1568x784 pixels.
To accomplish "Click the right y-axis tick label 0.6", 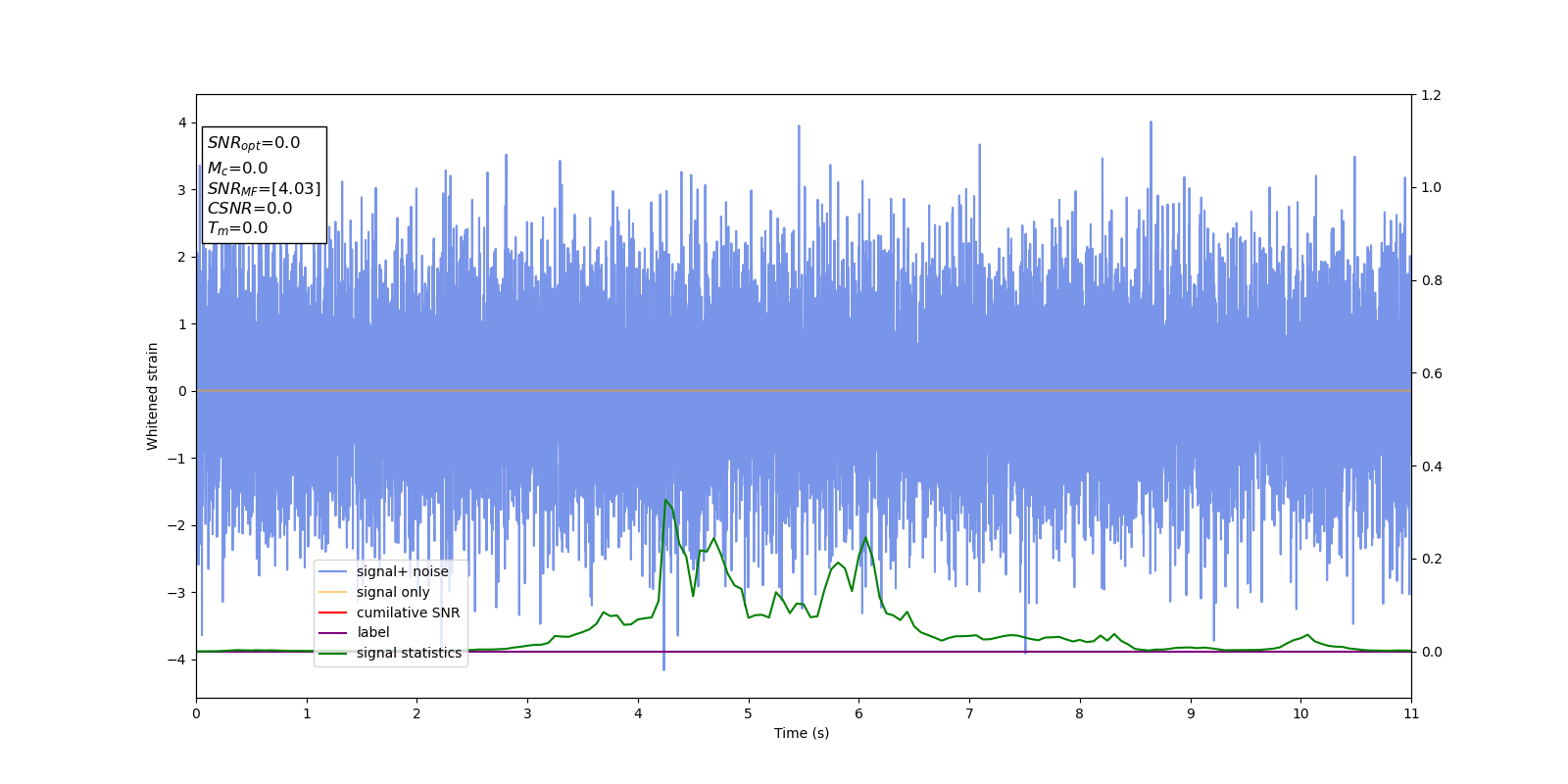I will 1432,373.
